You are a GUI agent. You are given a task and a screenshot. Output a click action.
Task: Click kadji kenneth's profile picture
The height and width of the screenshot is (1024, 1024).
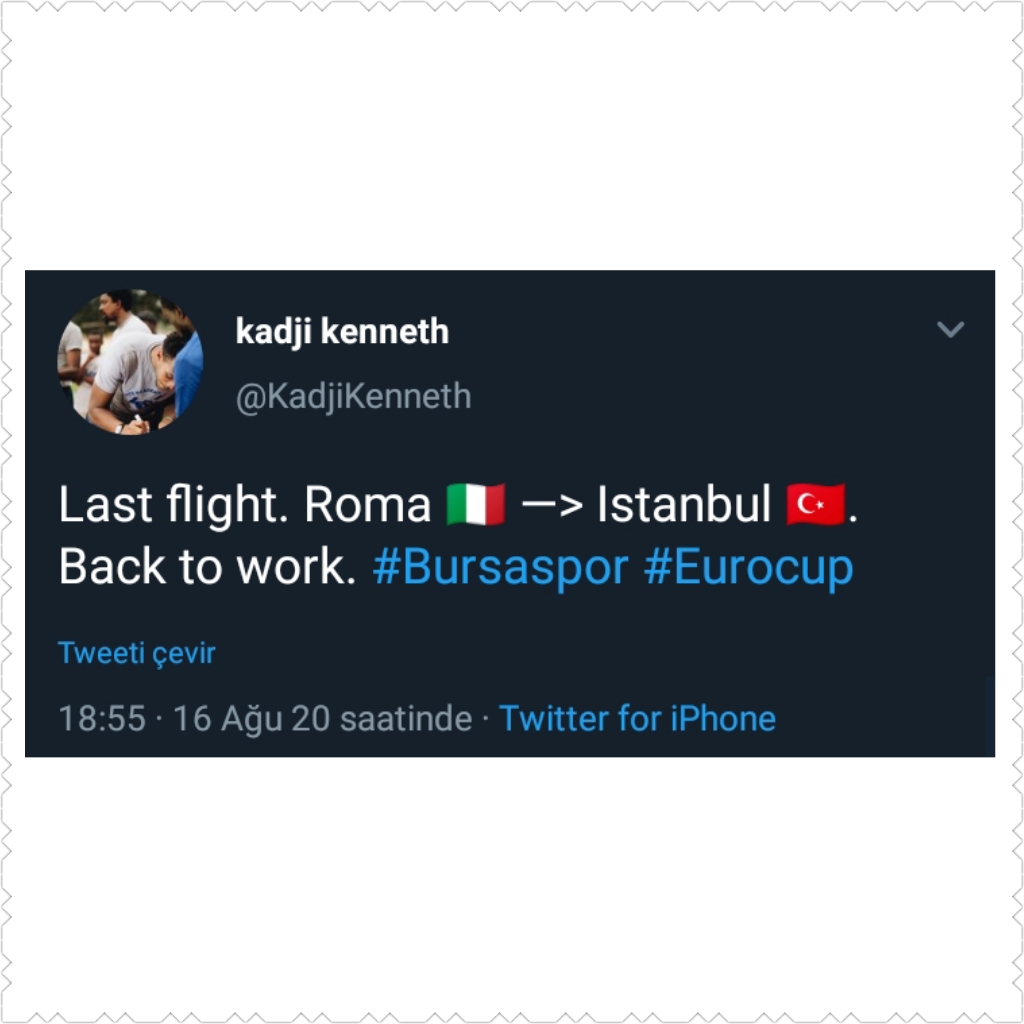pyautogui.click(x=130, y=362)
